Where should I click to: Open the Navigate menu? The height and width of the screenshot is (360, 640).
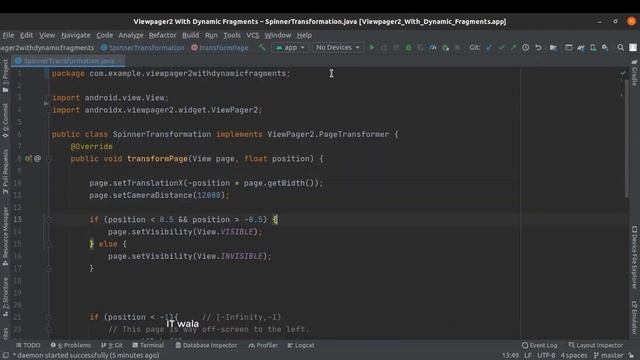(x=76, y=36)
